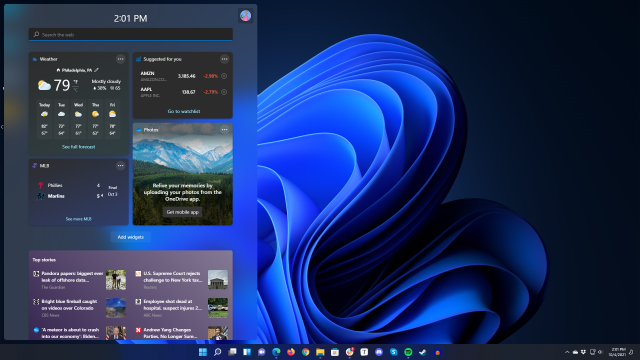The height and width of the screenshot is (360, 640).
Task: Switch temperature unit to Celsius
Action: tap(76, 89)
